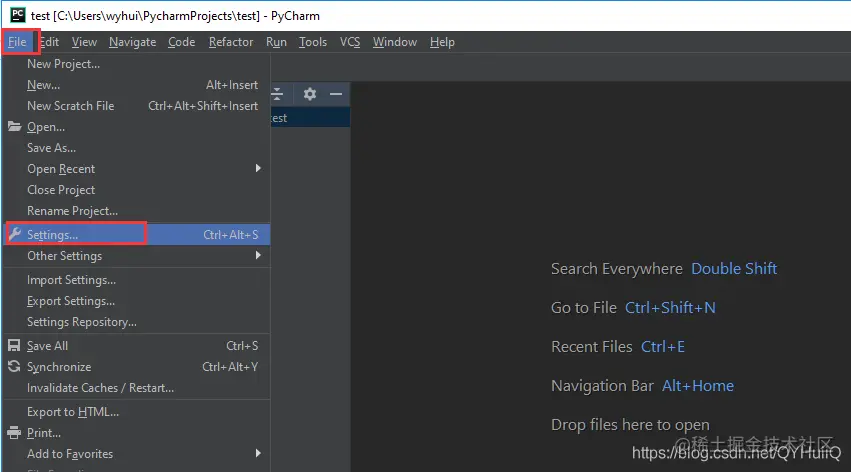The width and height of the screenshot is (851, 472).
Task: Open Settings Repository... entry
Action: point(137,322)
